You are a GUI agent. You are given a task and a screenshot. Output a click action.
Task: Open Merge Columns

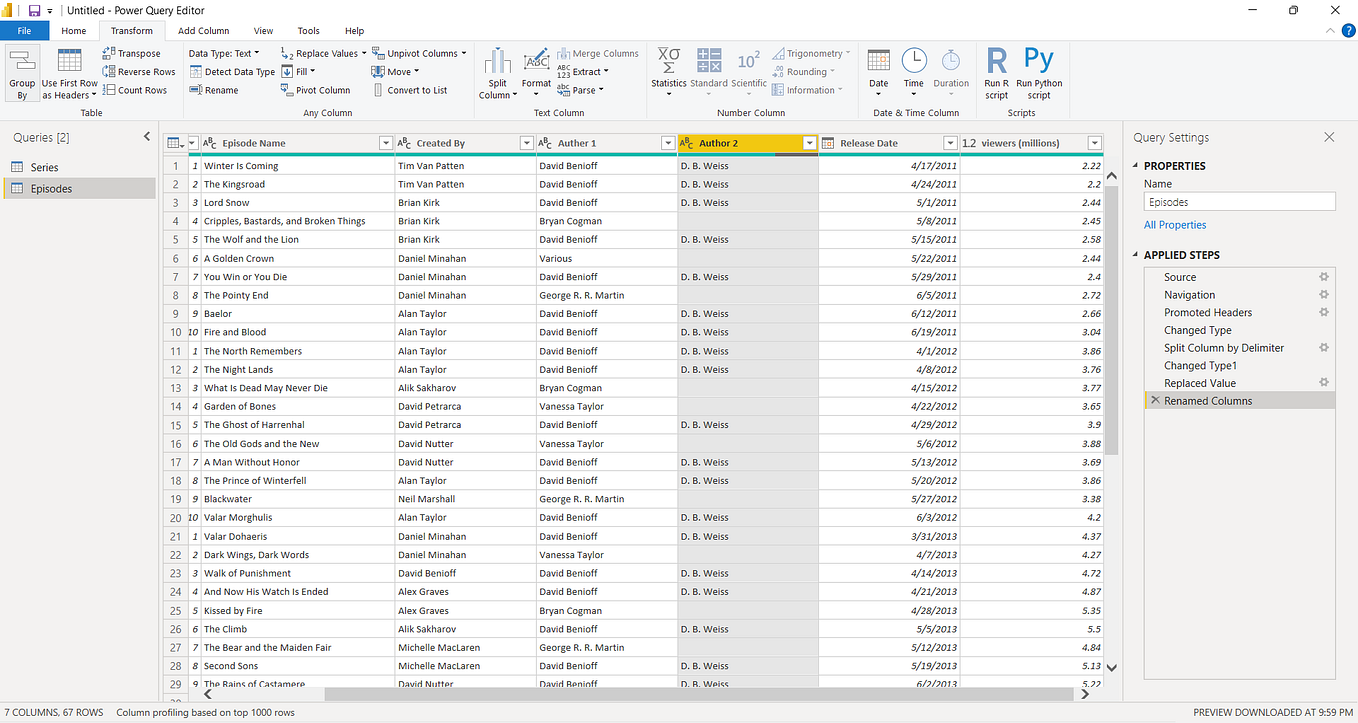coord(598,53)
